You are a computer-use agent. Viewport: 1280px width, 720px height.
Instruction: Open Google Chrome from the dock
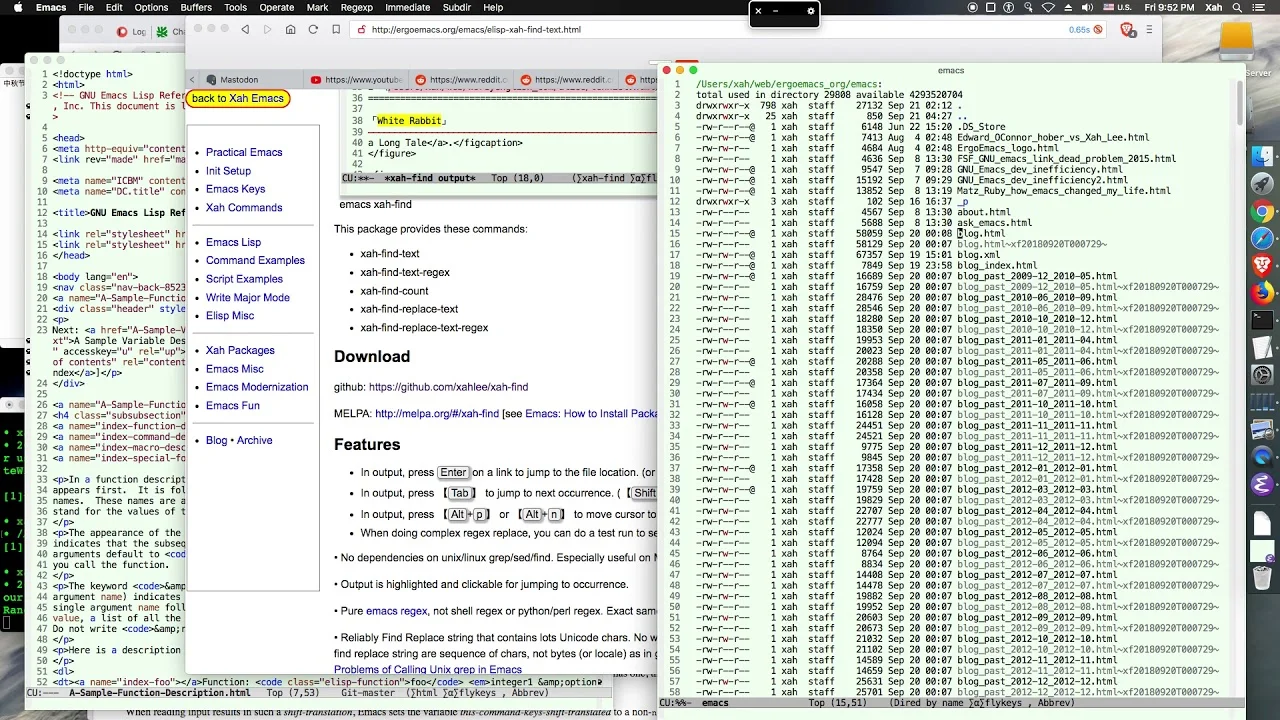coord(1262,211)
